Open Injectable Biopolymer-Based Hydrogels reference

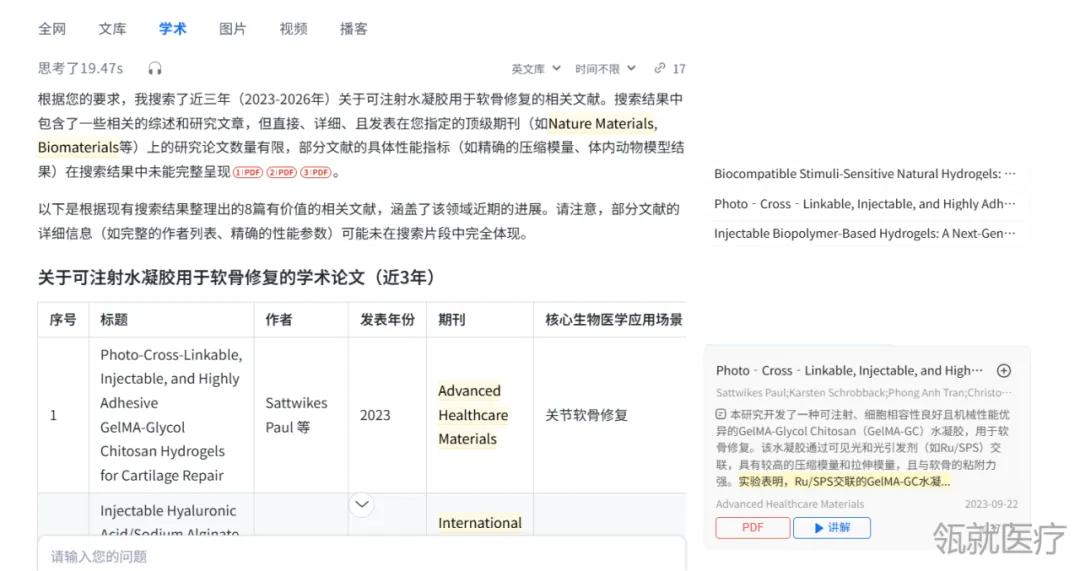coord(864,233)
